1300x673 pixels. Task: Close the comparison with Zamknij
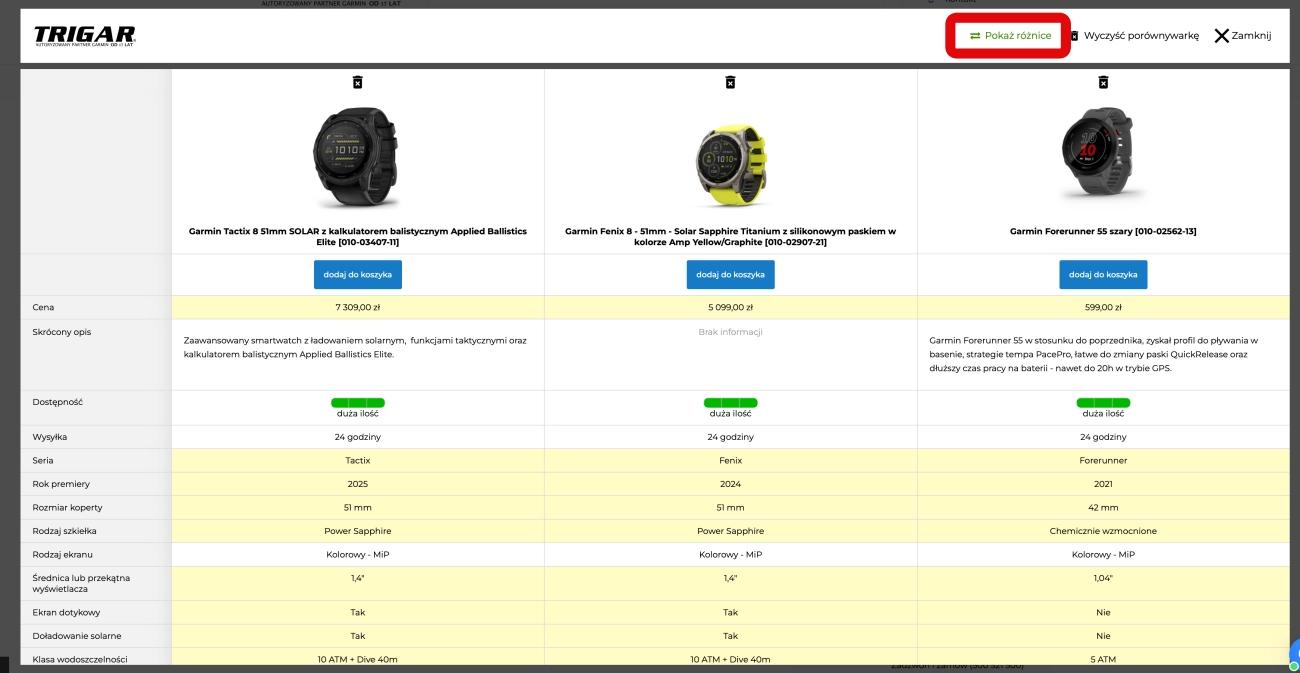pos(1251,36)
